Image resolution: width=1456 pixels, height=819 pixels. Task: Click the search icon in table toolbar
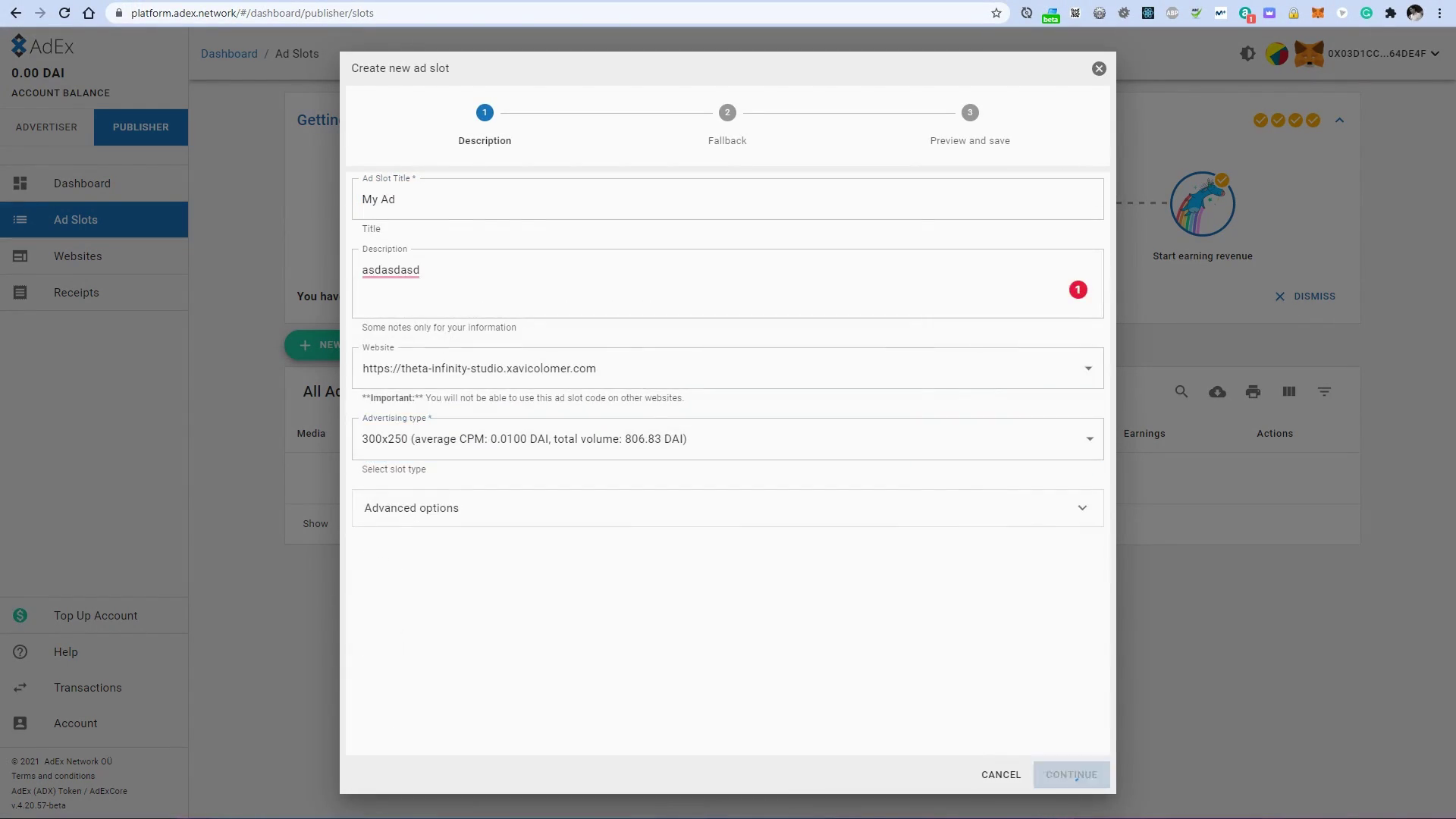point(1181,392)
